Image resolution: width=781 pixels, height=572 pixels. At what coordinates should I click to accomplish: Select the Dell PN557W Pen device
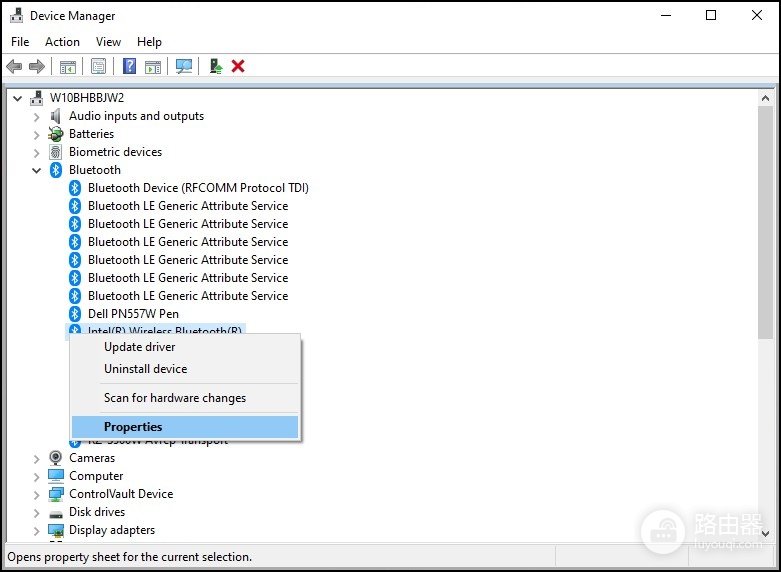(x=133, y=314)
